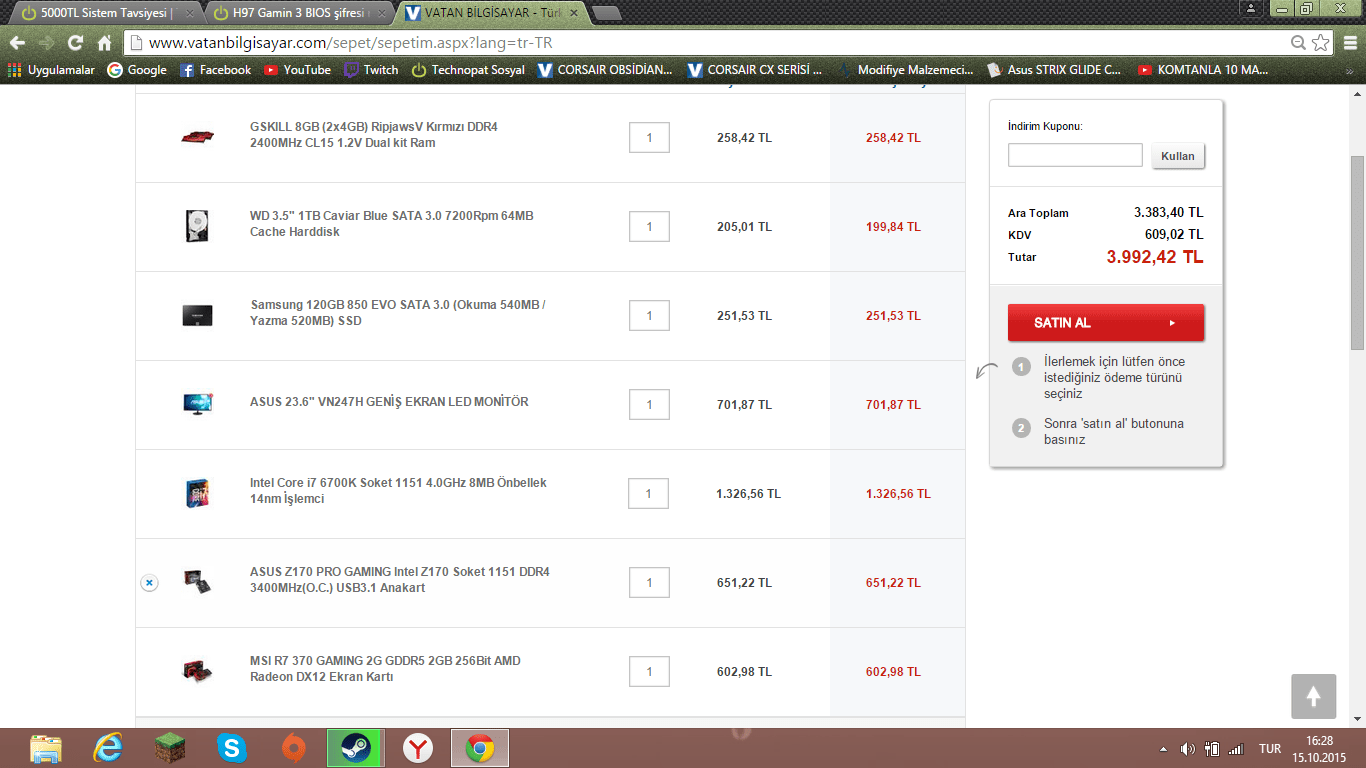Viewport: 1366px width, 768px height.
Task: Remove the ASUS Z170 PRO GAMING item
Action: pyautogui.click(x=149, y=582)
